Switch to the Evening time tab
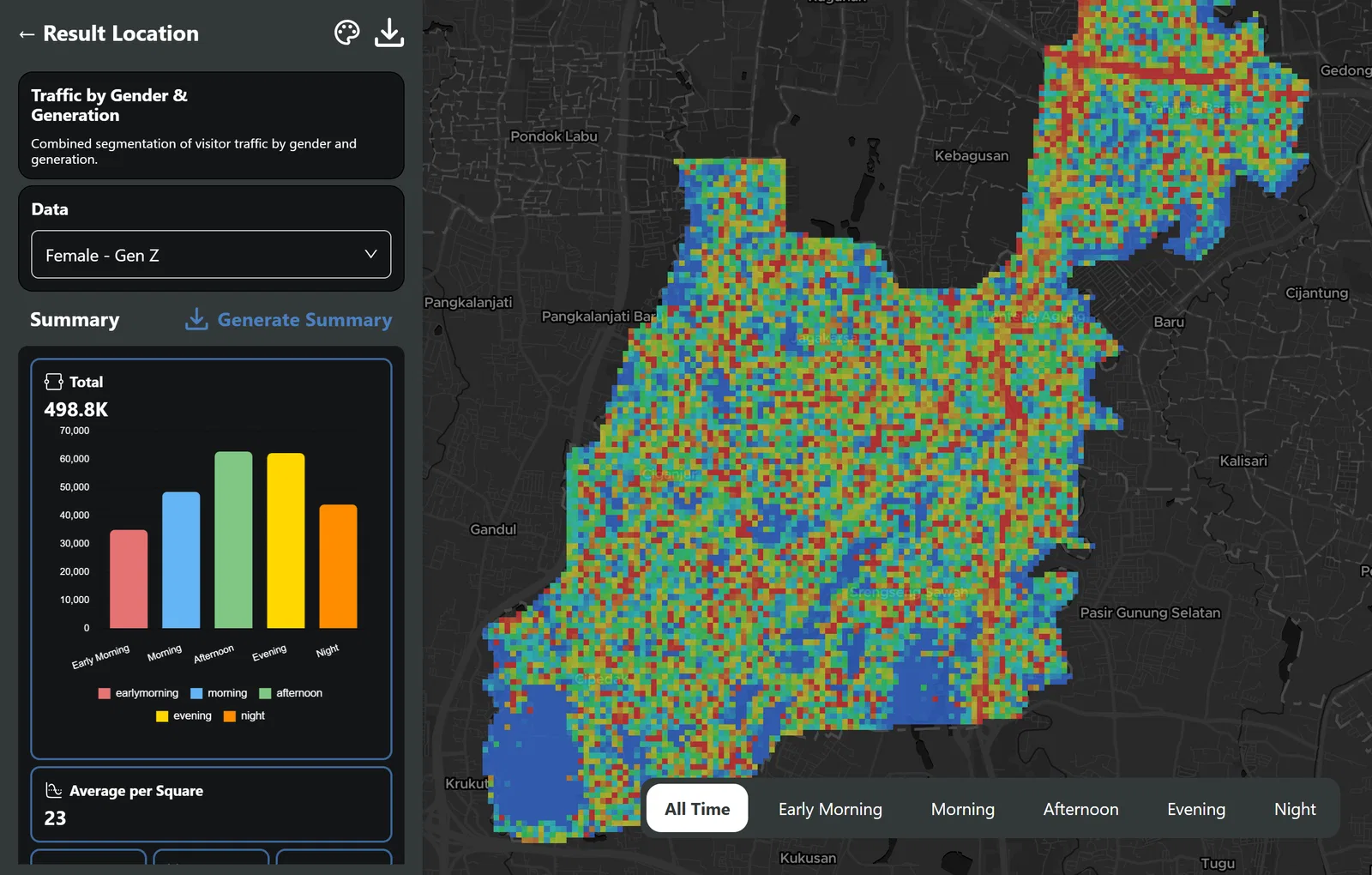 (x=1196, y=809)
